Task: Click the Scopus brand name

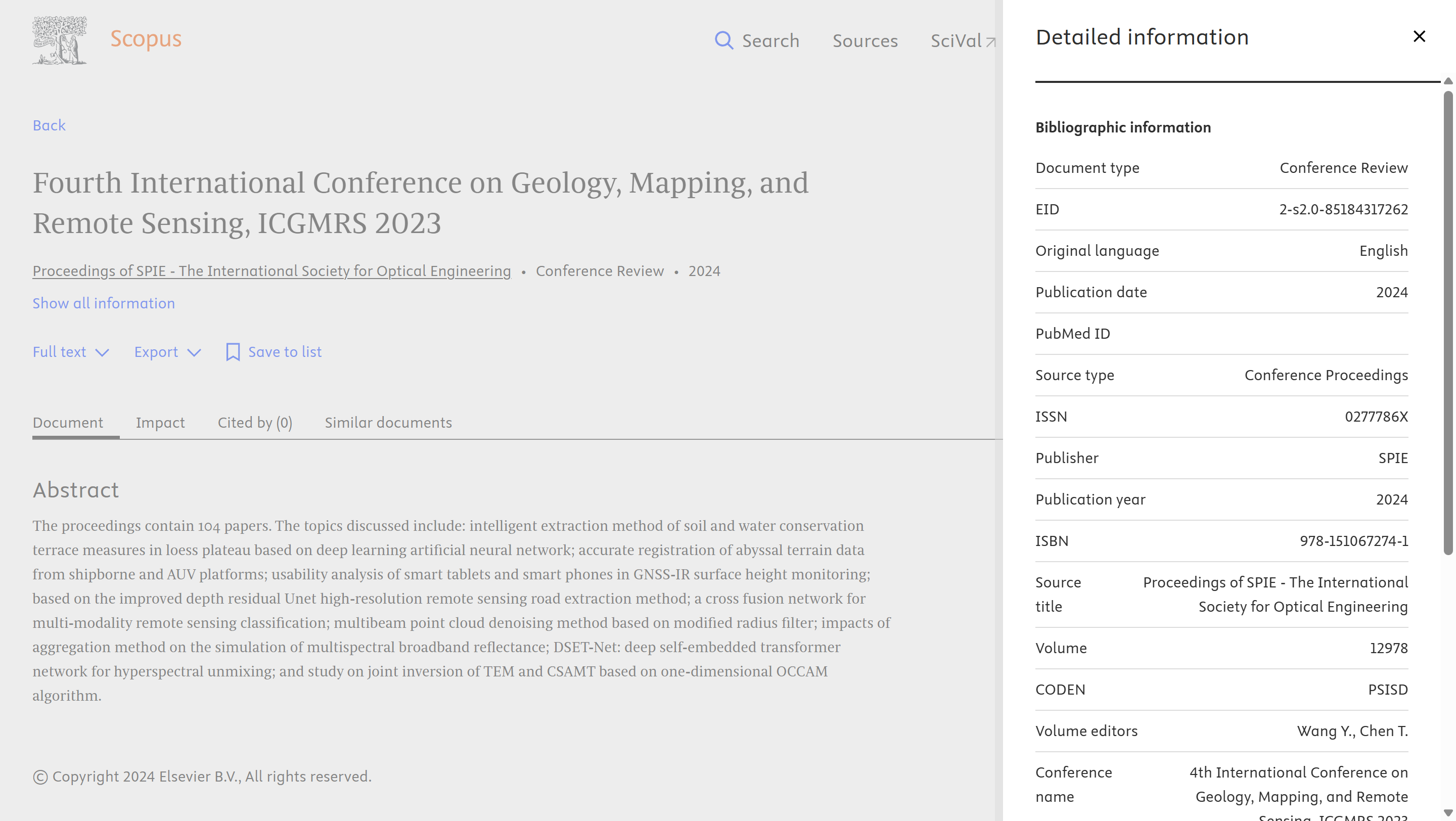Action: coord(146,38)
